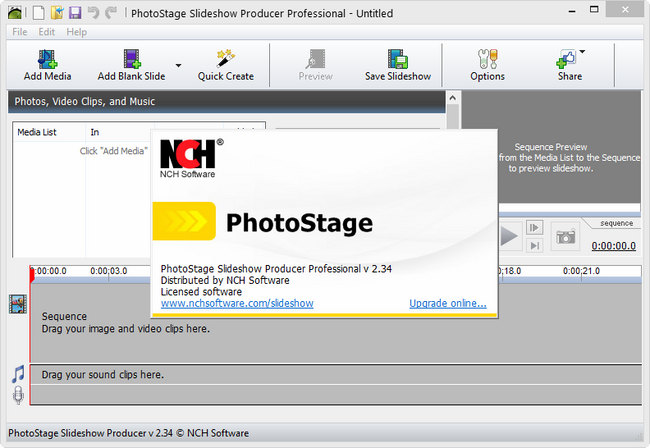
Task: Click the Save Slideshow icon
Action: pyautogui.click(x=398, y=59)
